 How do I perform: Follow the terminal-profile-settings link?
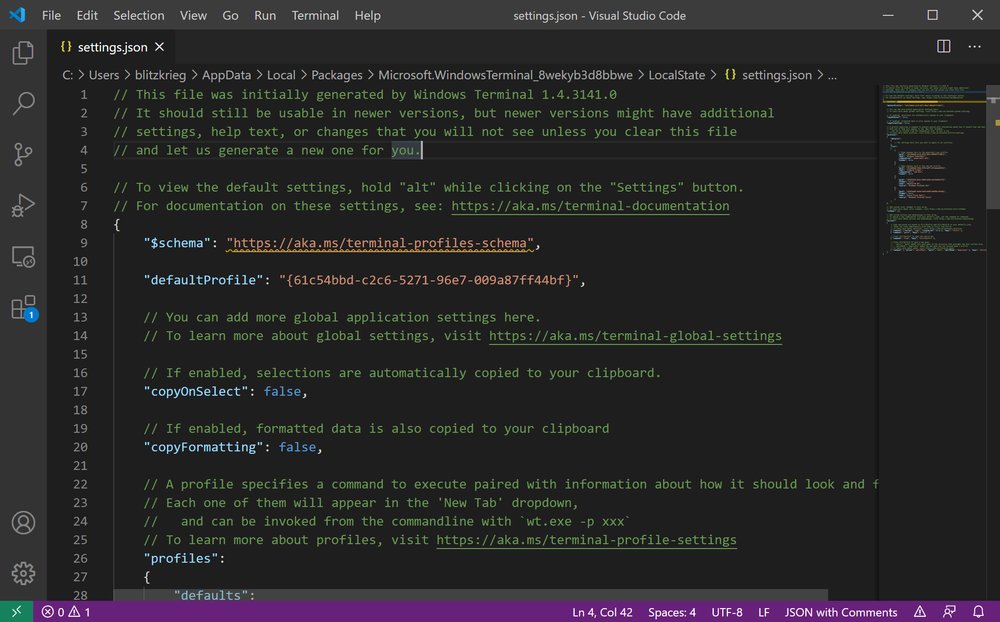coord(586,540)
